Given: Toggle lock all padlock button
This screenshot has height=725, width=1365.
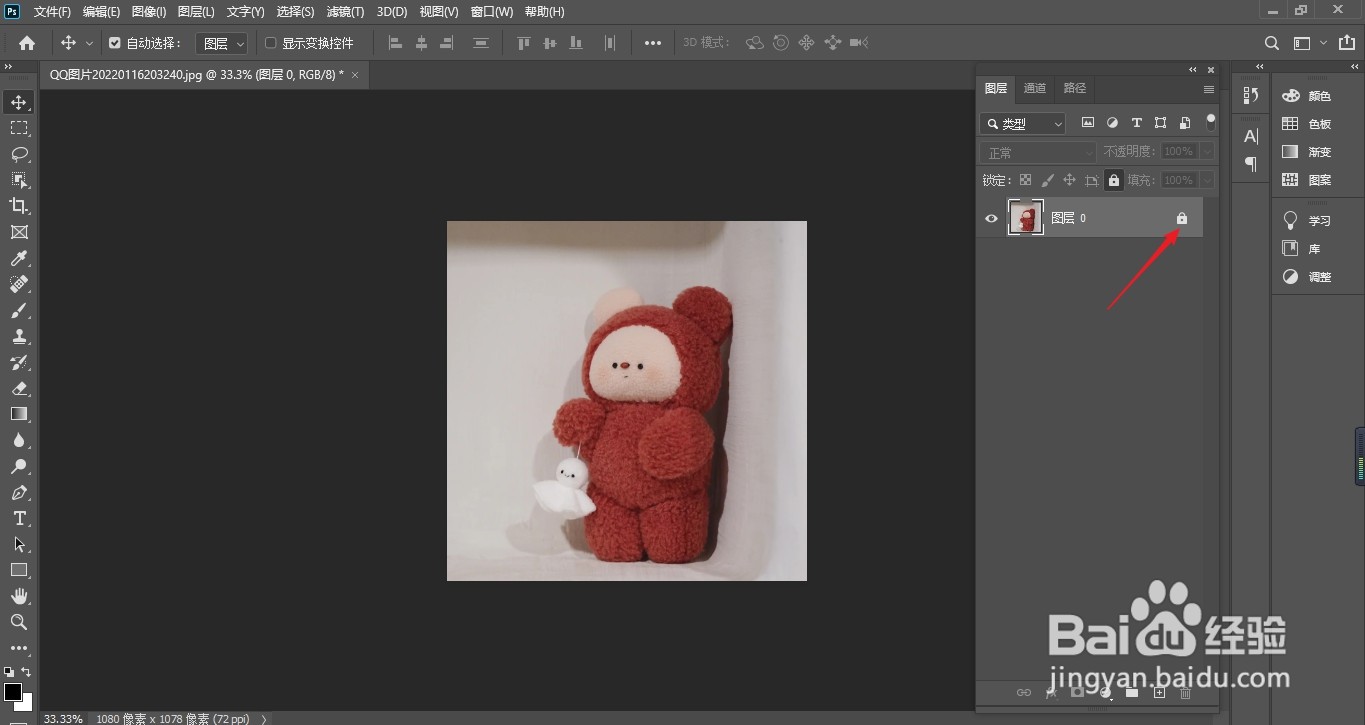Looking at the screenshot, I should pyautogui.click(x=1114, y=180).
